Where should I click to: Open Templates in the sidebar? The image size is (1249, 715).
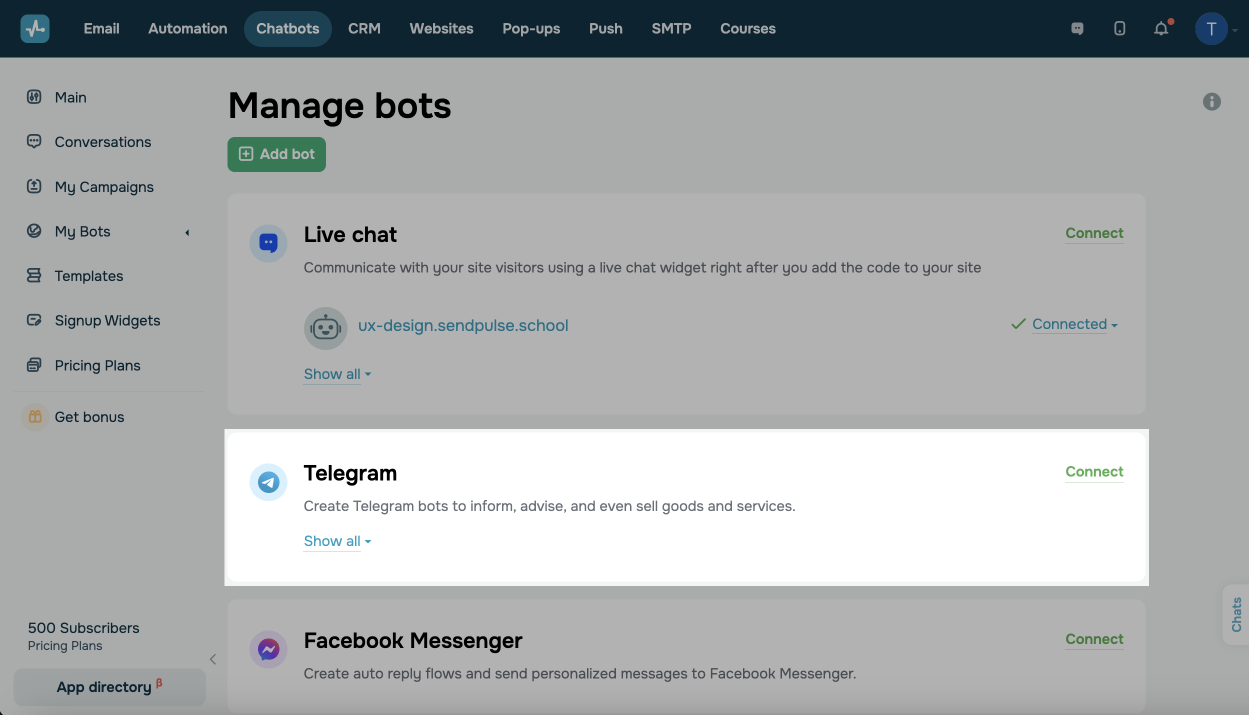(89, 276)
